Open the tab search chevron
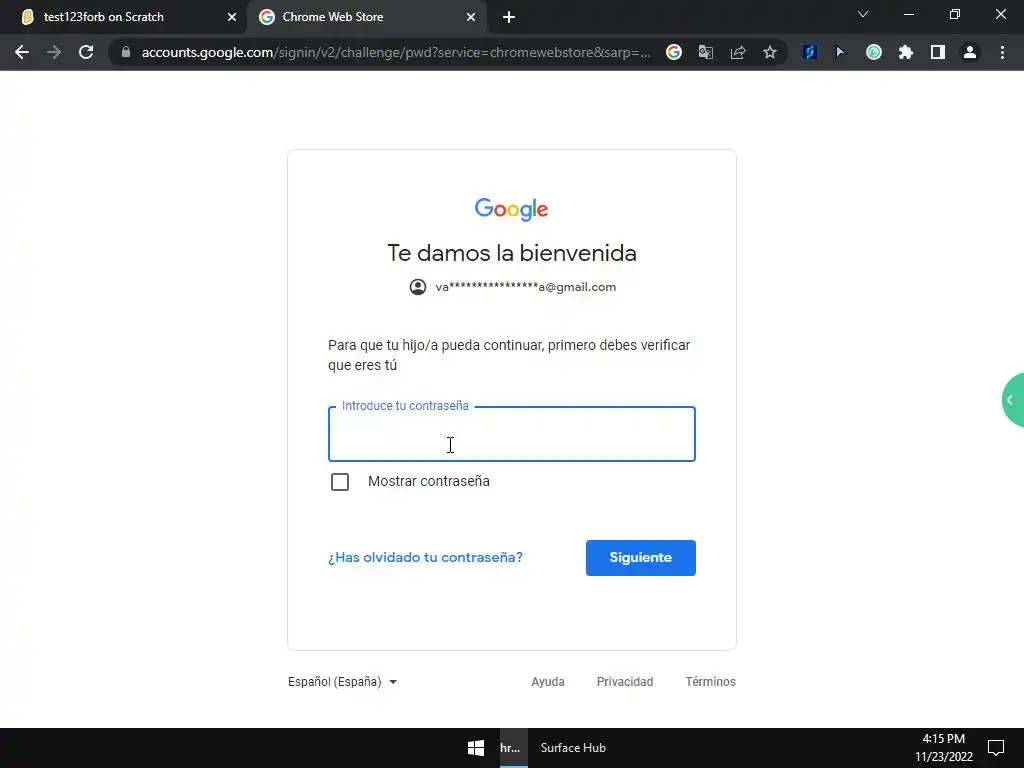Screen dimensions: 1024x768 [863, 14]
